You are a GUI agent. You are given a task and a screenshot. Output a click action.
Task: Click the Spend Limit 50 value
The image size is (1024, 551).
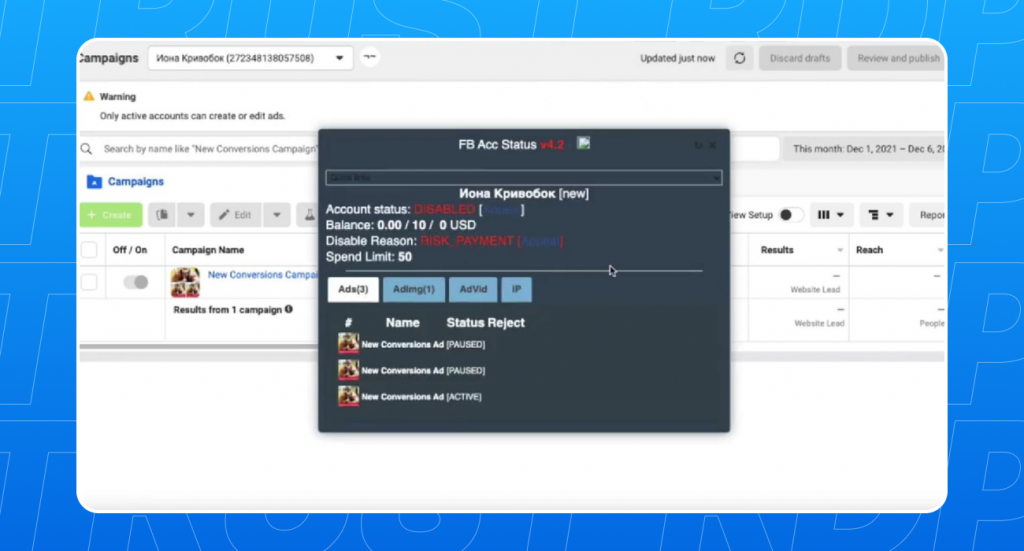coord(405,257)
